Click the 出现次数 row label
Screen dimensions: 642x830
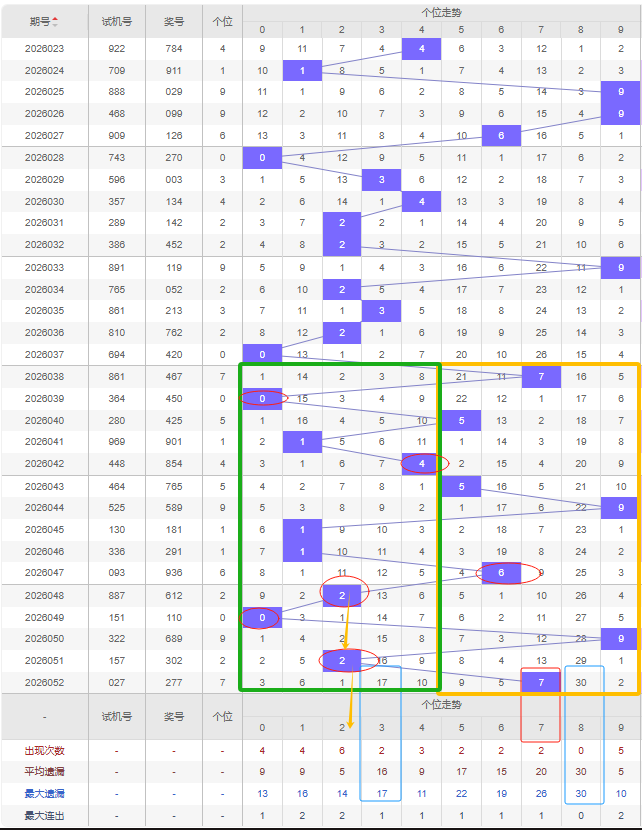[x=44, y=750]
